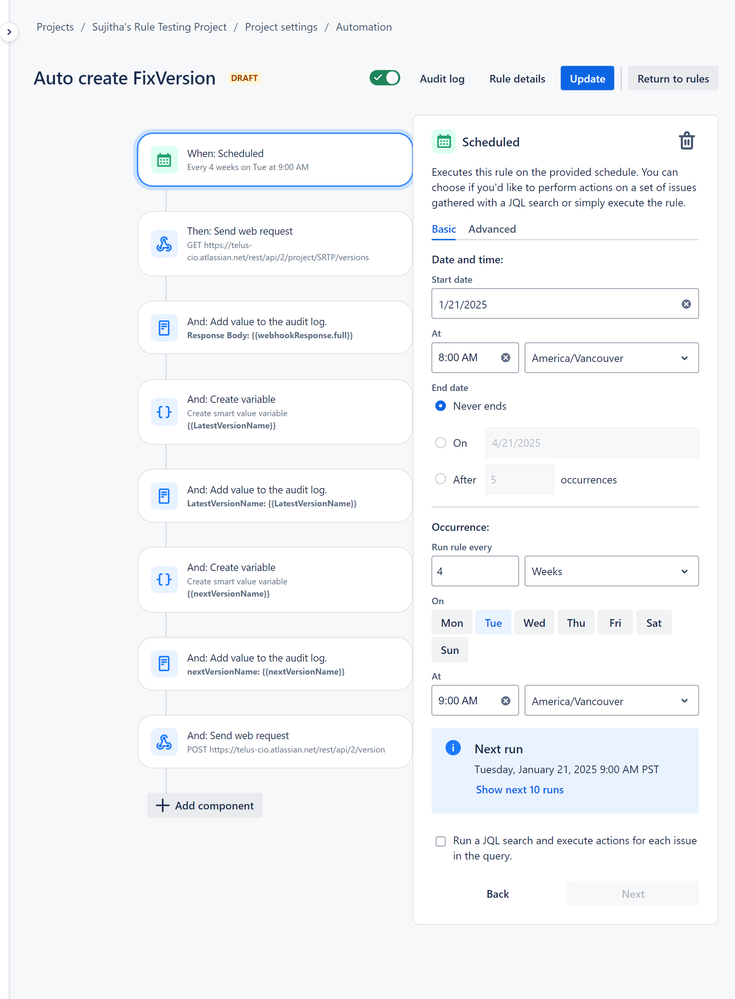Click the webhook icon on the GET web request step
This screenshot has height=999, width=735.
point(164,244)
